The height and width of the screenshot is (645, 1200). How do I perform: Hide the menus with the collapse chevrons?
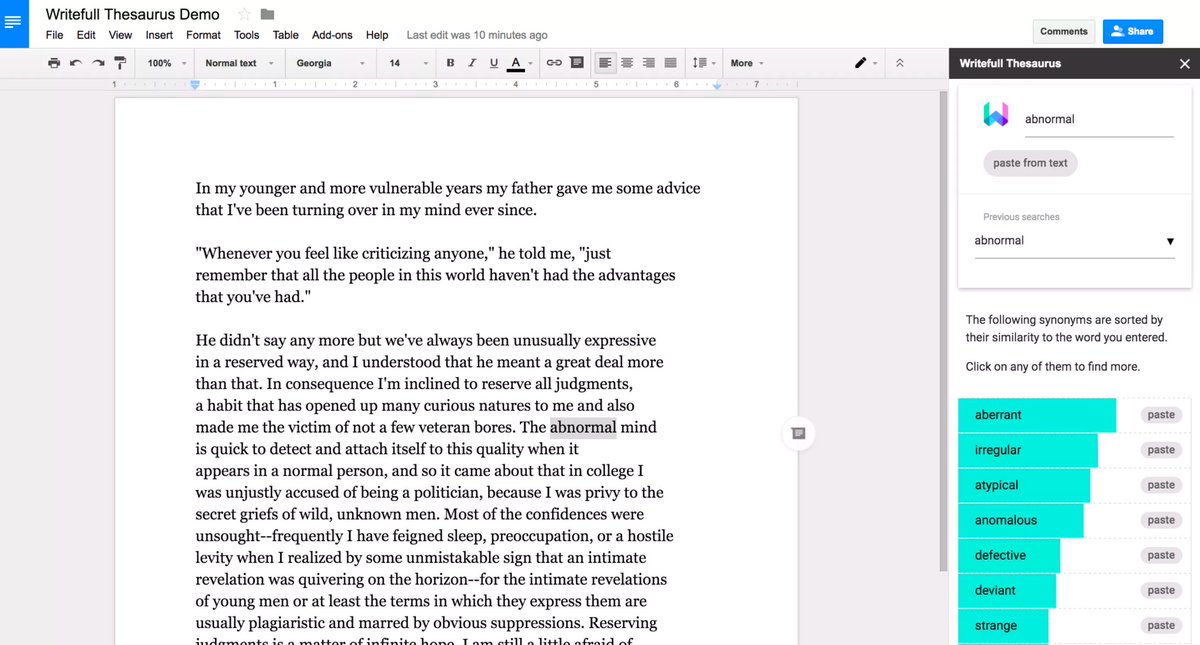[899, 63]
